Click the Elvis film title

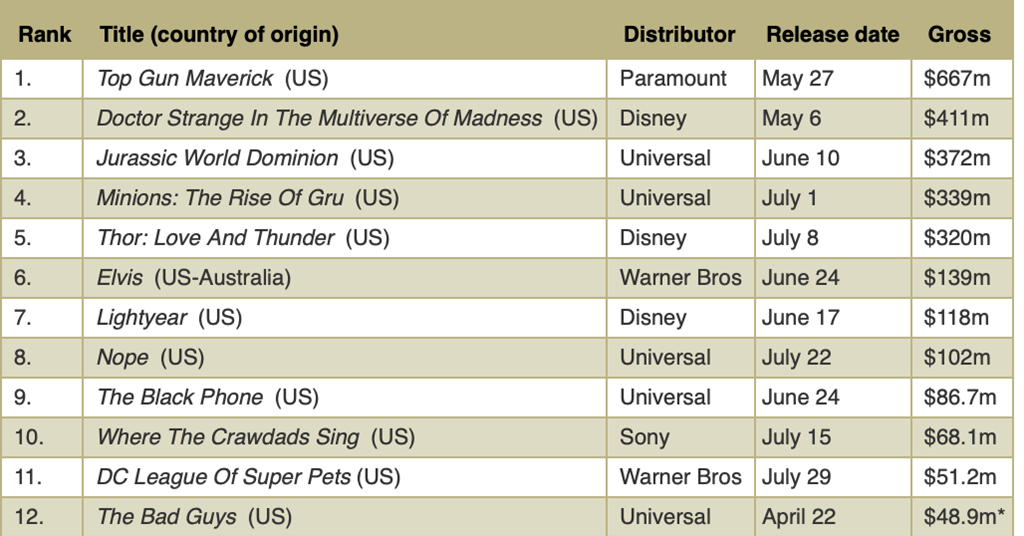click(x=120, y=278)
